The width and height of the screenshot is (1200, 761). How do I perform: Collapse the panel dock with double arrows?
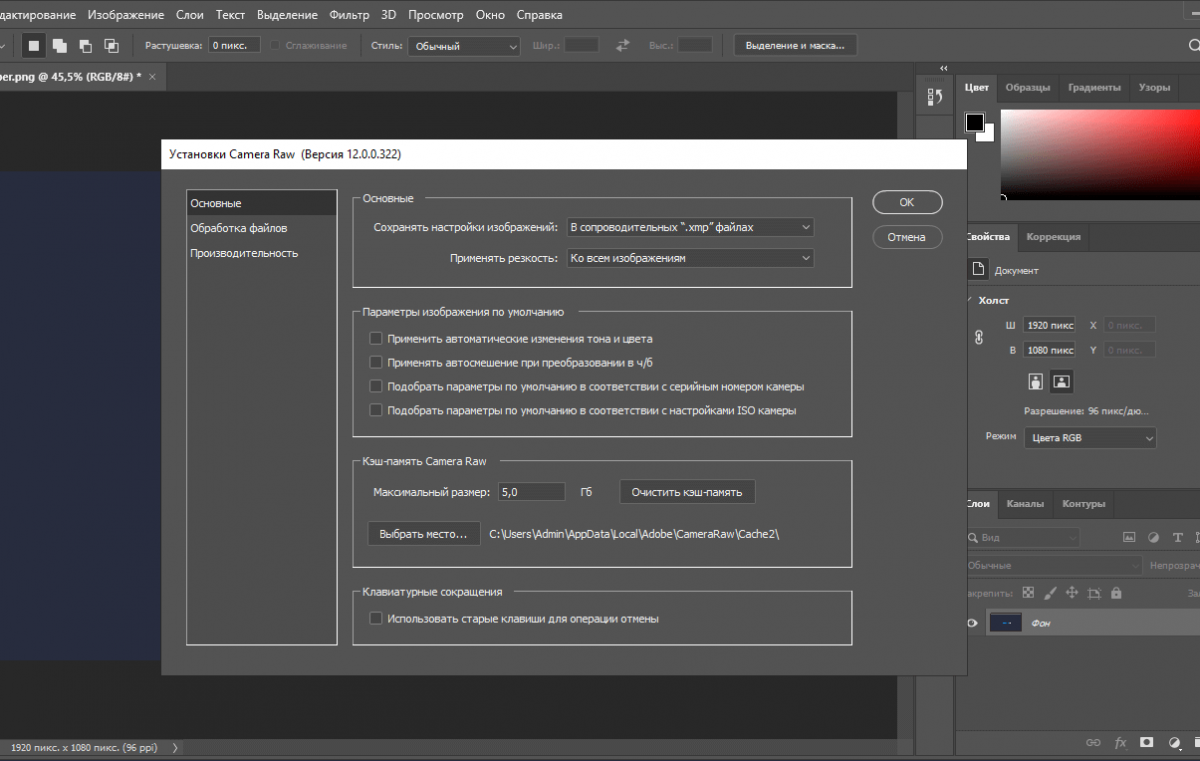click(942, 68)
